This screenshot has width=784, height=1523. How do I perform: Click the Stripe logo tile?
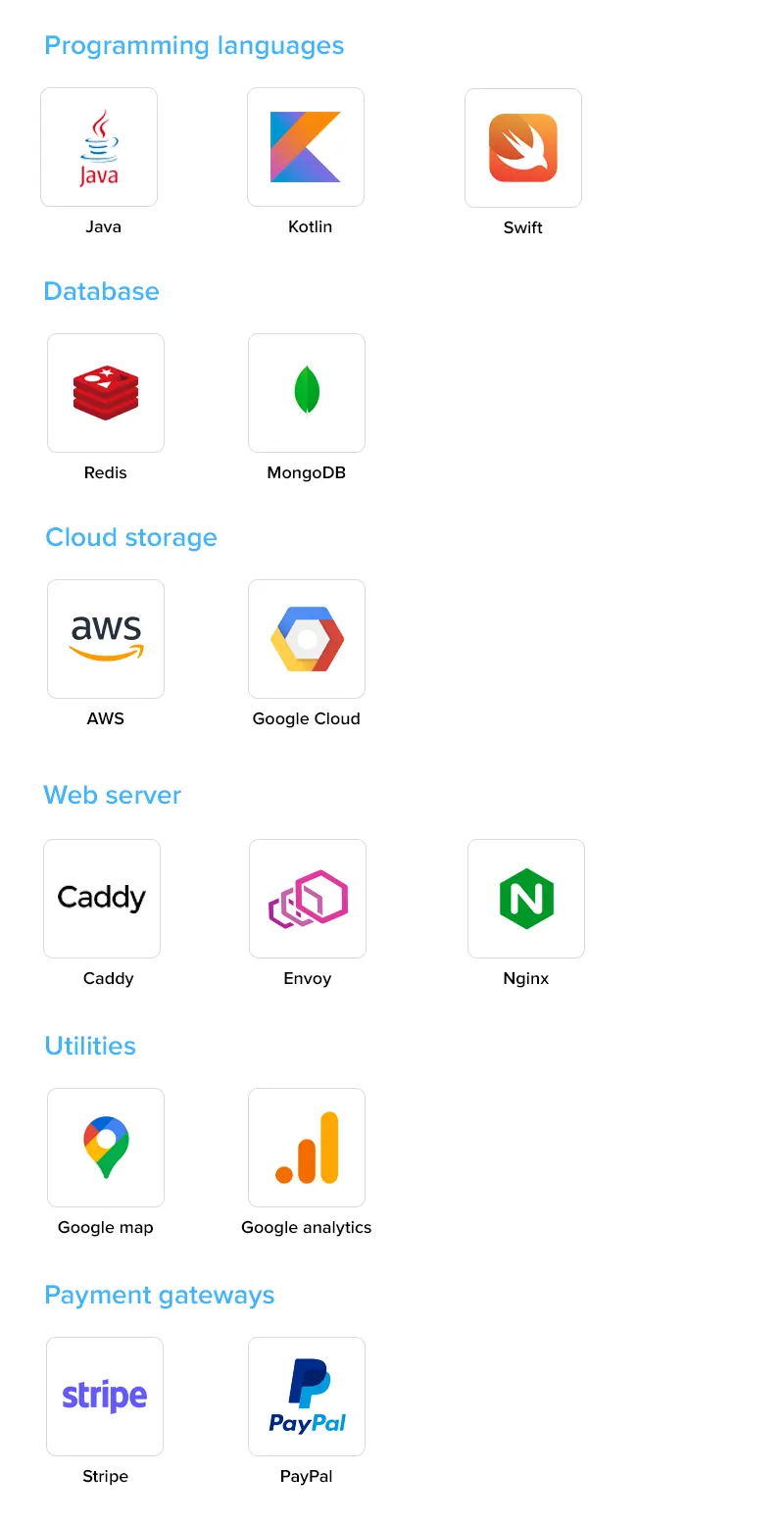click(x=105, y=1397)
